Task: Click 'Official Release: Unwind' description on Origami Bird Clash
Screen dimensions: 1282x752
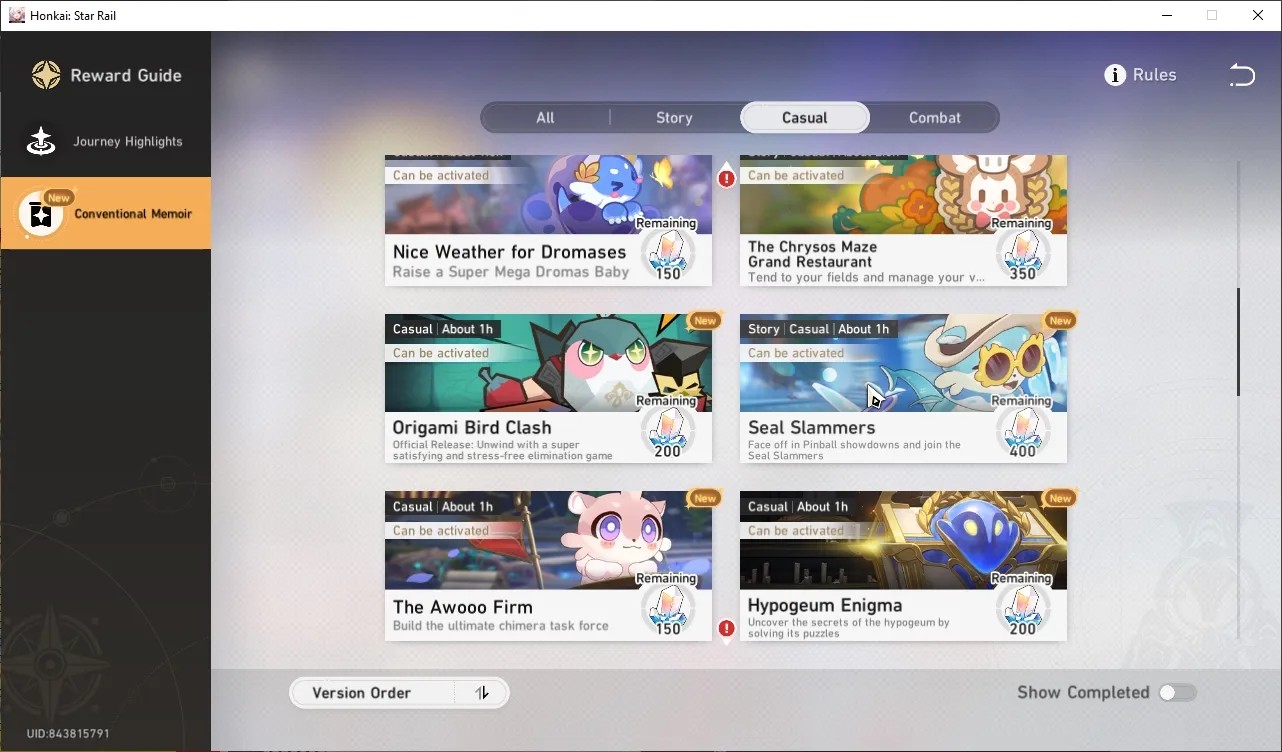Action: (503, 450)
